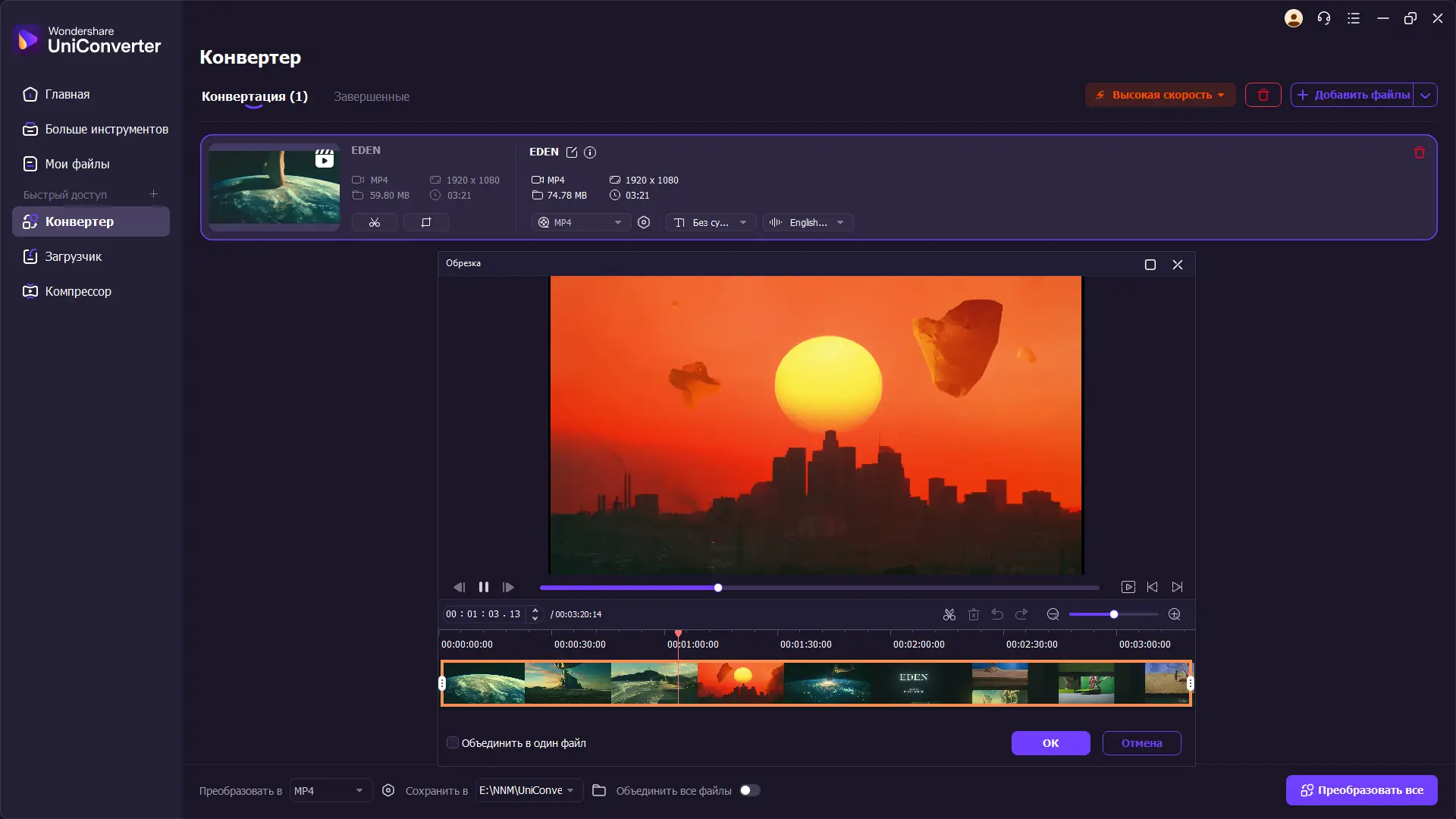Image resolution: width=1456 pixels, height=819 pixels.
Task: Open the support headset icon
Action: (x=1324, y=18)
